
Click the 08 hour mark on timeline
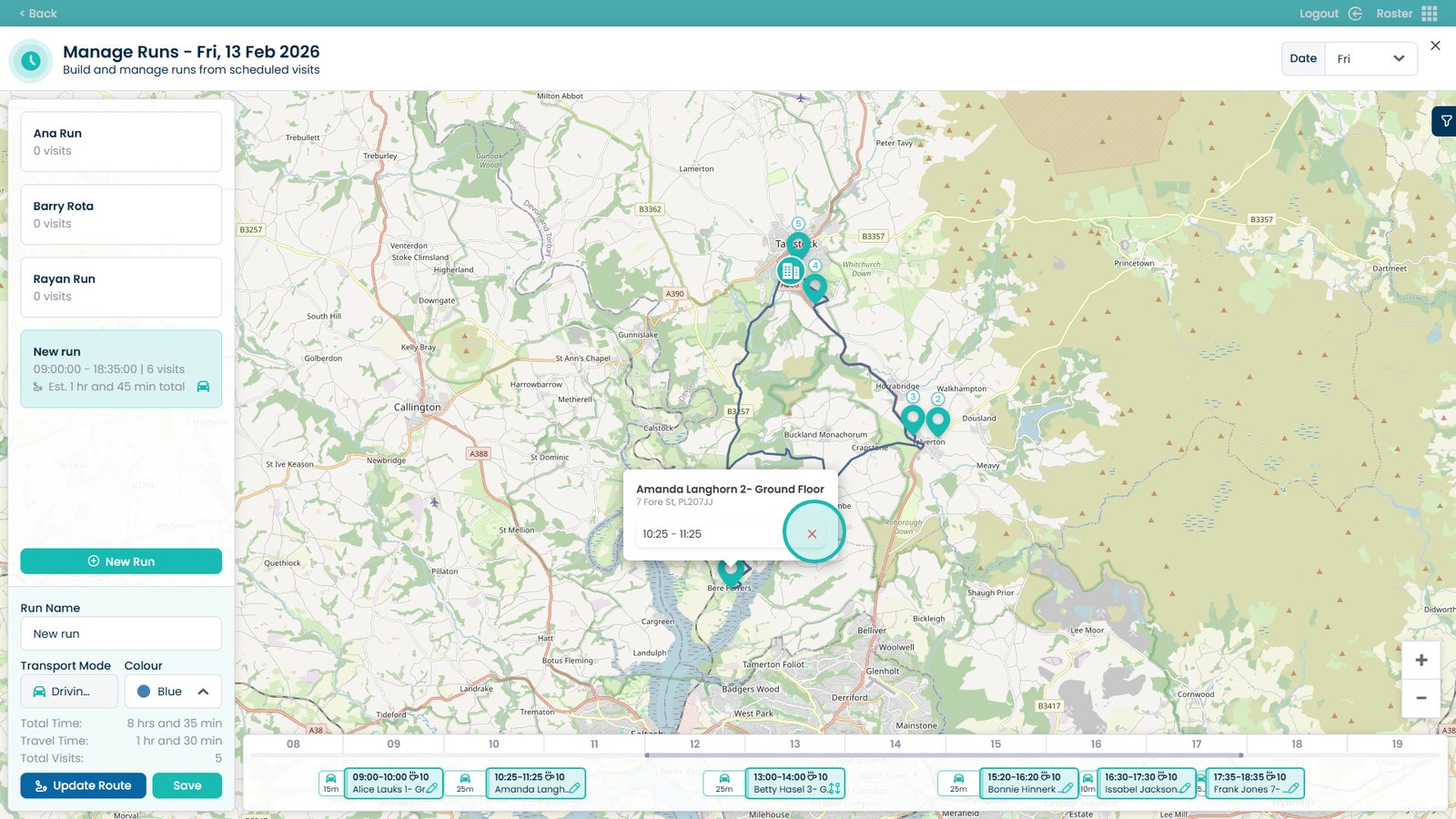(x=293, y=744)
